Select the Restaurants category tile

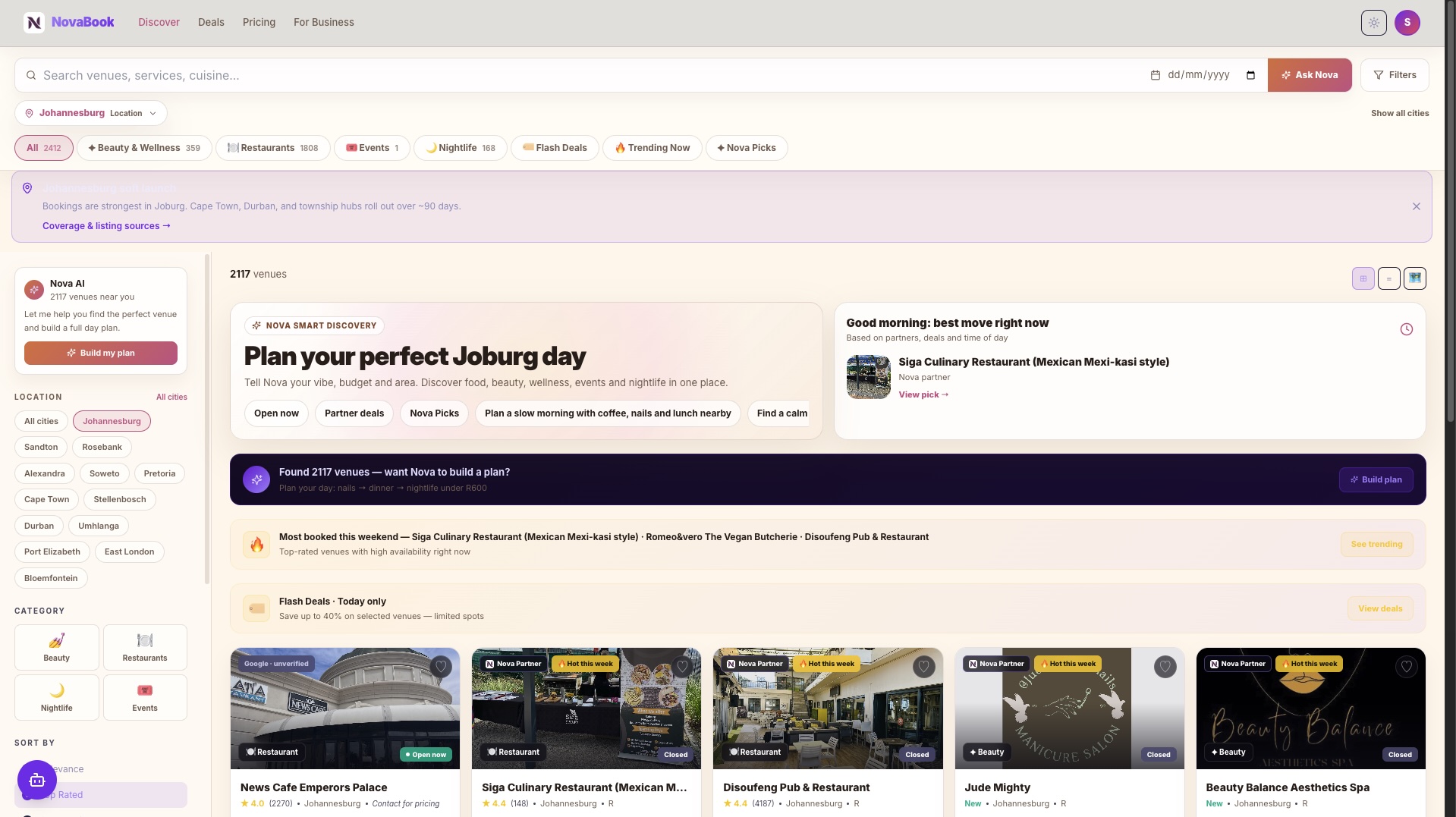point(145,647)
